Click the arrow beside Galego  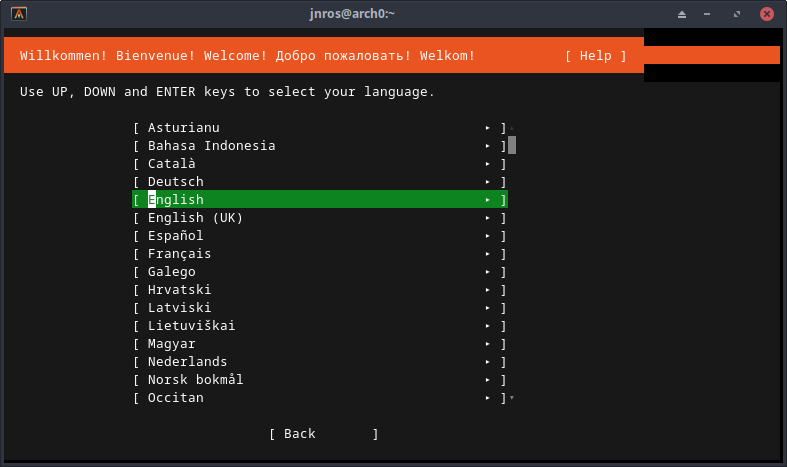[x=487, y=272]
